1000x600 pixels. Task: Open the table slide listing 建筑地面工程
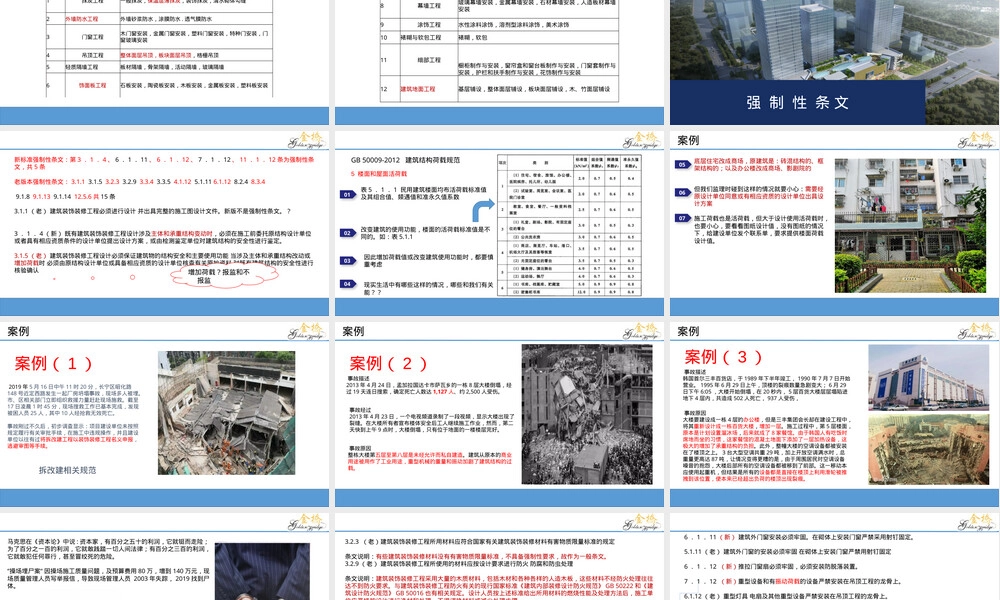pyautogui.click(x=499, y=62)
